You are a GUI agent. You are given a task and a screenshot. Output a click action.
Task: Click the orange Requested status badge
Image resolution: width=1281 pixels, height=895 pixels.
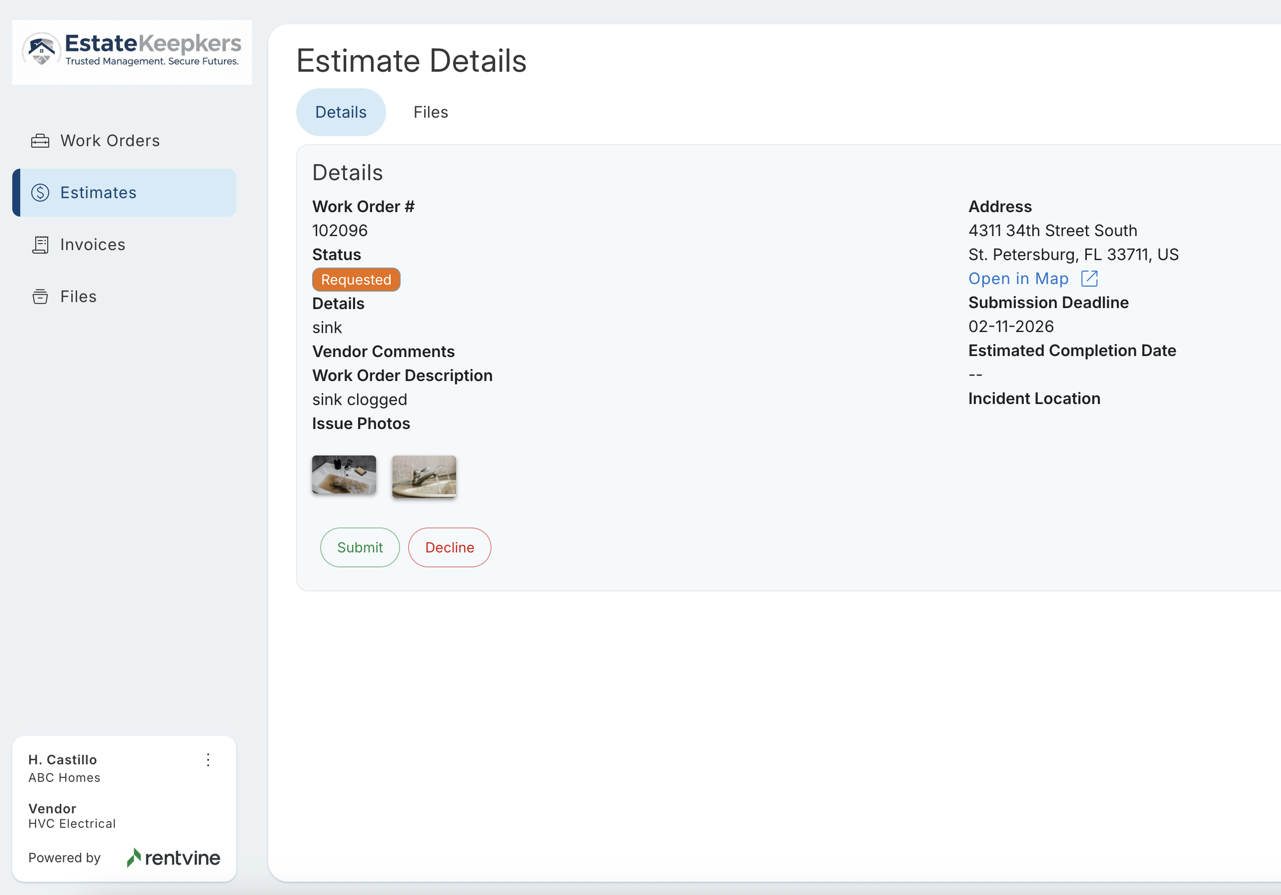click(x=356, y=280)
